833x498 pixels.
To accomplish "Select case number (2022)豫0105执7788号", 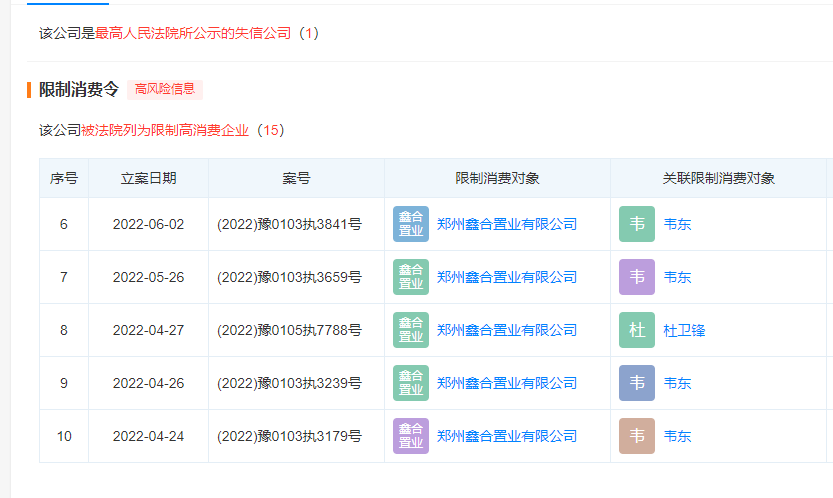I will (290, 330).
